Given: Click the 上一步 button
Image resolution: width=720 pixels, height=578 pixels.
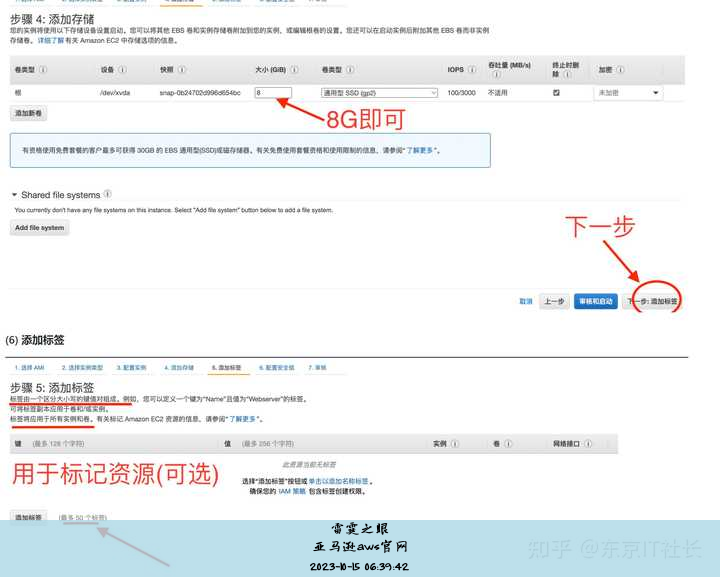Looking at the screenshot, I should tap(554, 302).
